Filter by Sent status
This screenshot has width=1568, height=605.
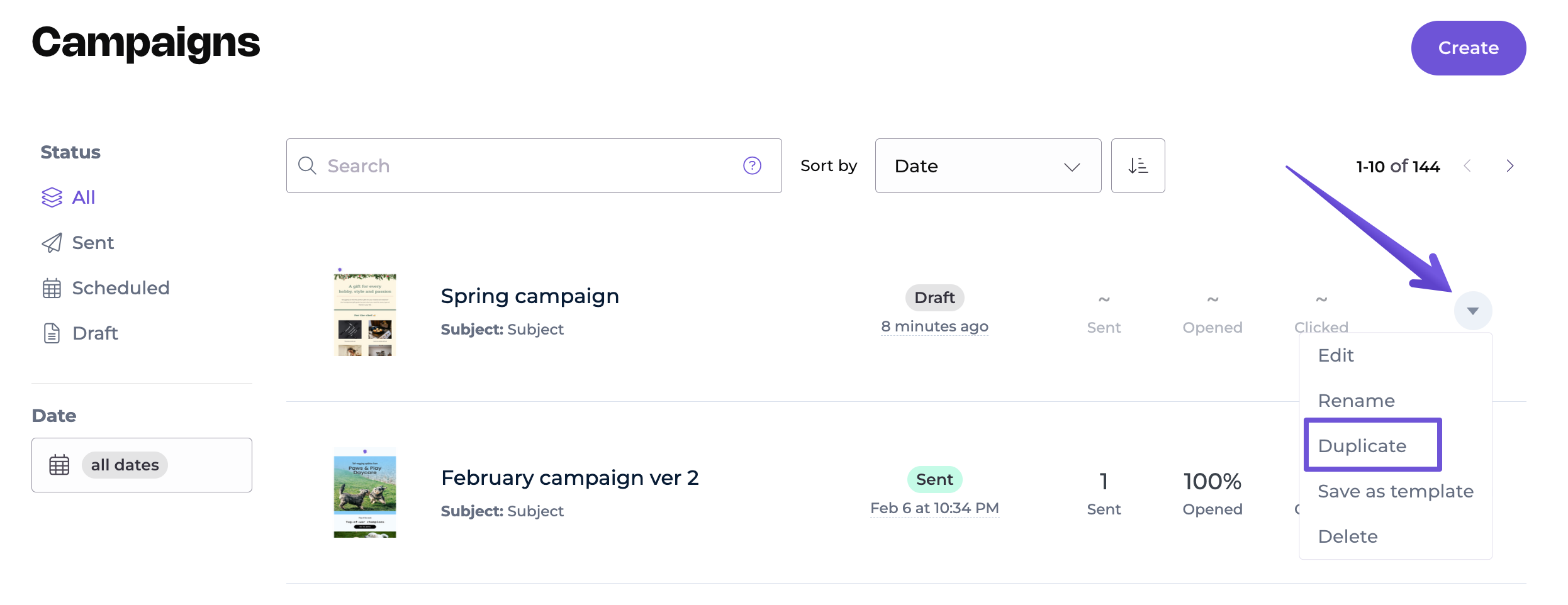pyautogui.click(x=92, y=243)
